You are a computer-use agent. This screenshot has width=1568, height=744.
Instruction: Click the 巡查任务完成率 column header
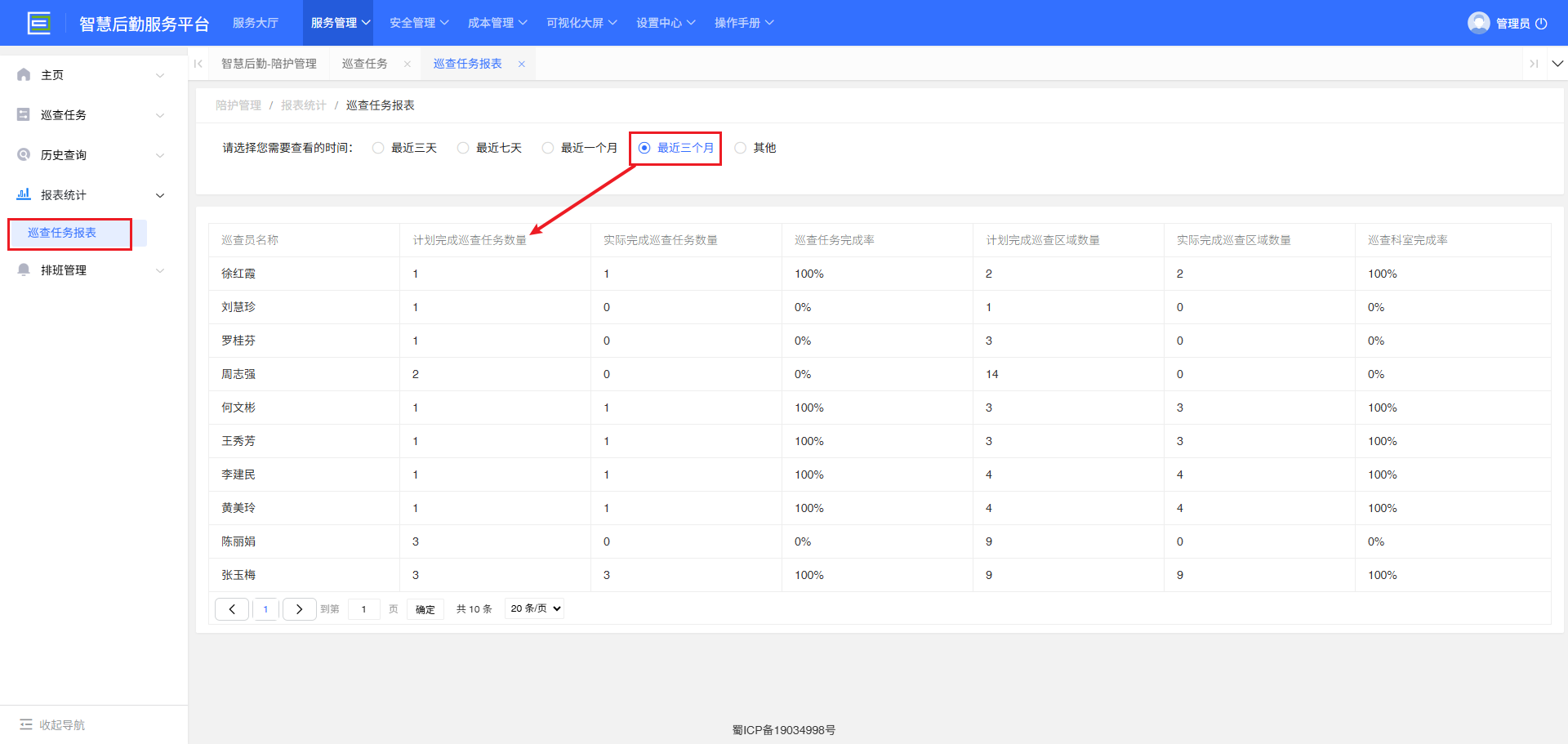[835, 240]
